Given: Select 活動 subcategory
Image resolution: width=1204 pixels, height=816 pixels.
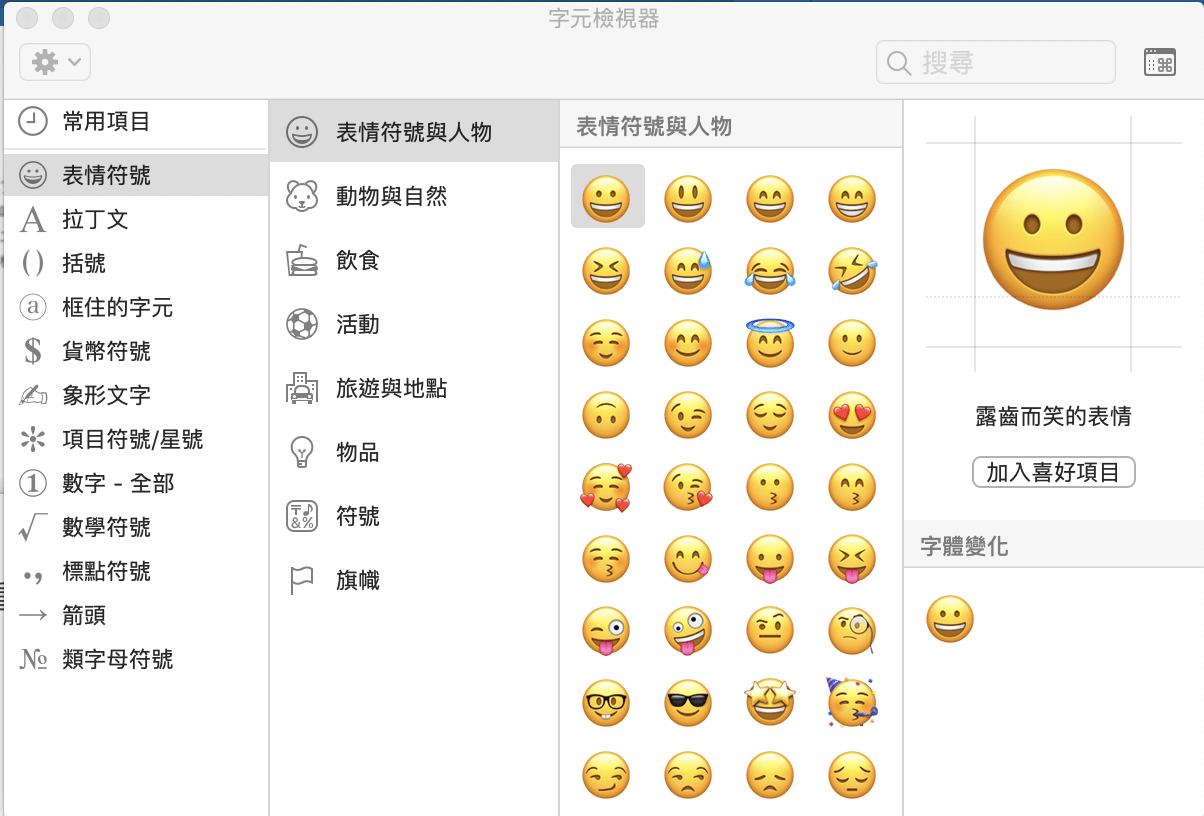Looking at the screenshot, I should [x=414, y=324].
